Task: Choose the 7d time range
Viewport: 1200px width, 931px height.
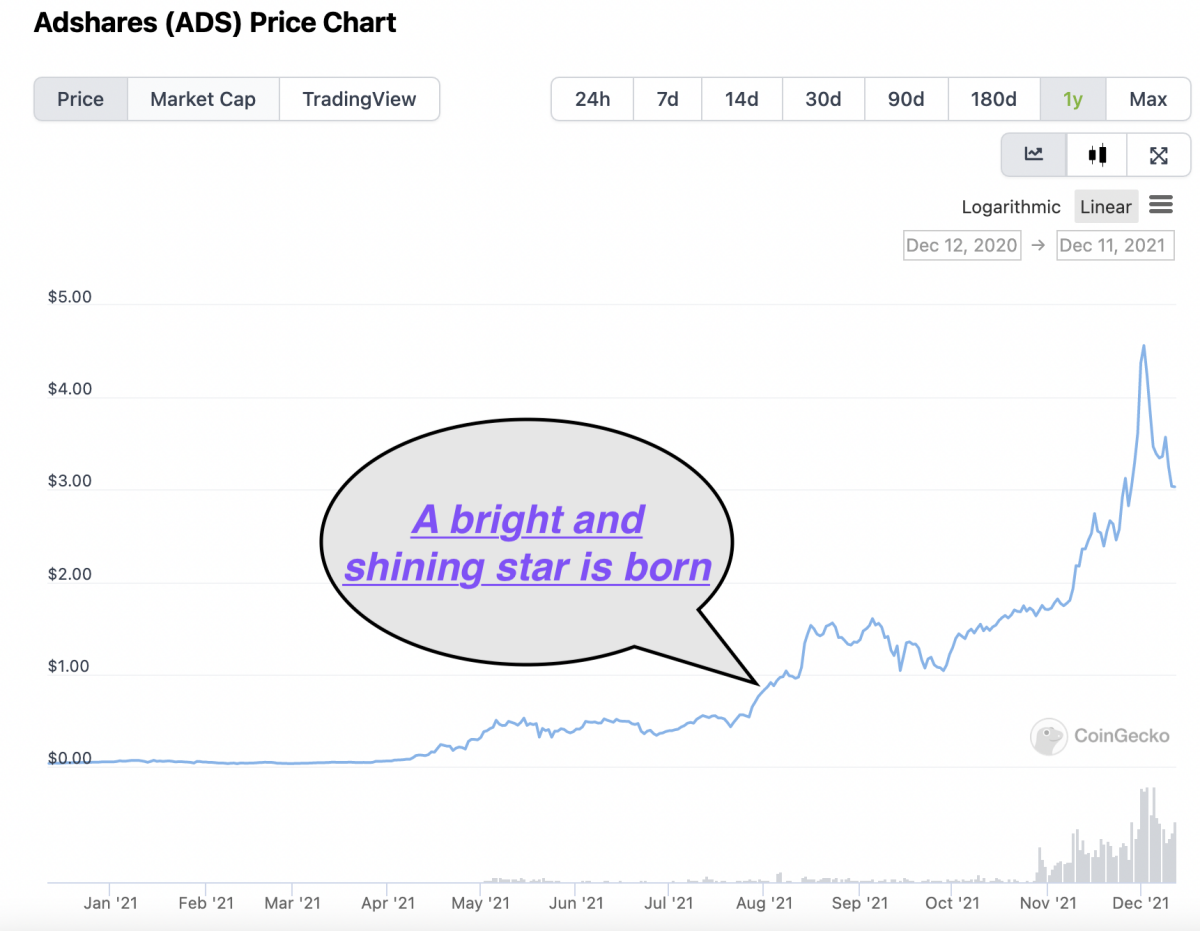Action: point(668,99)
